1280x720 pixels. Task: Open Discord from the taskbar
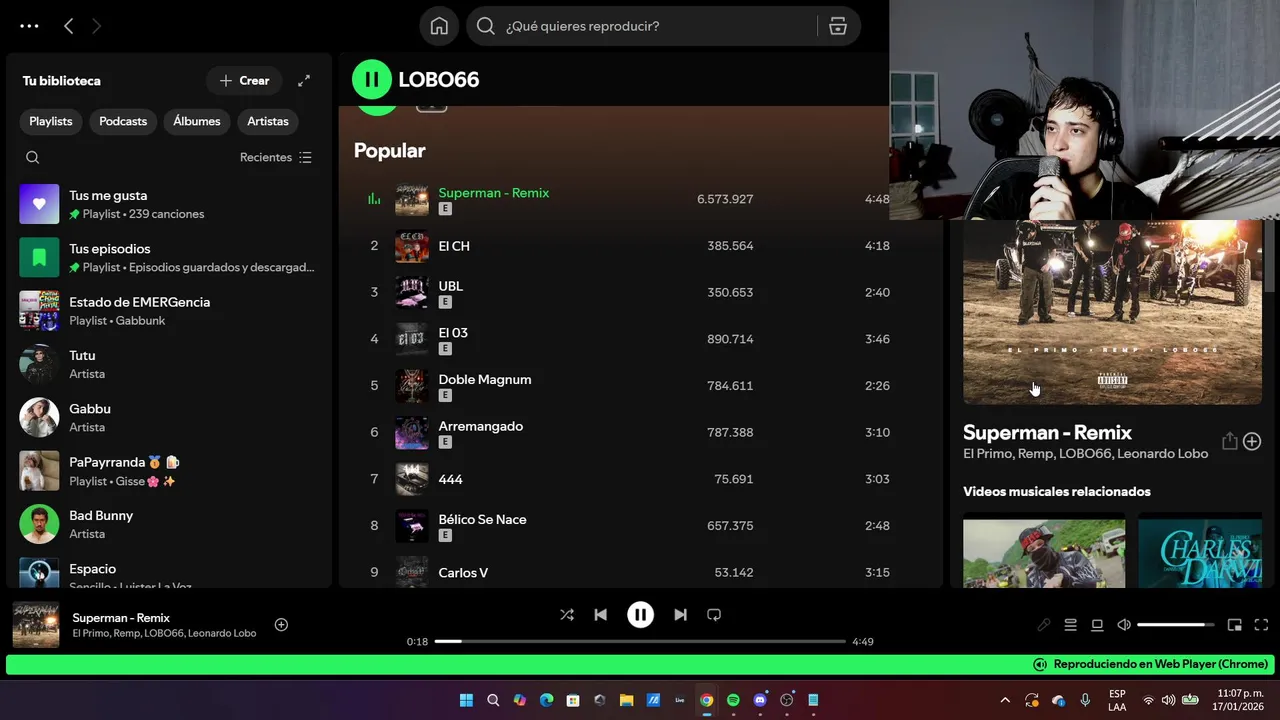point(760,700)
